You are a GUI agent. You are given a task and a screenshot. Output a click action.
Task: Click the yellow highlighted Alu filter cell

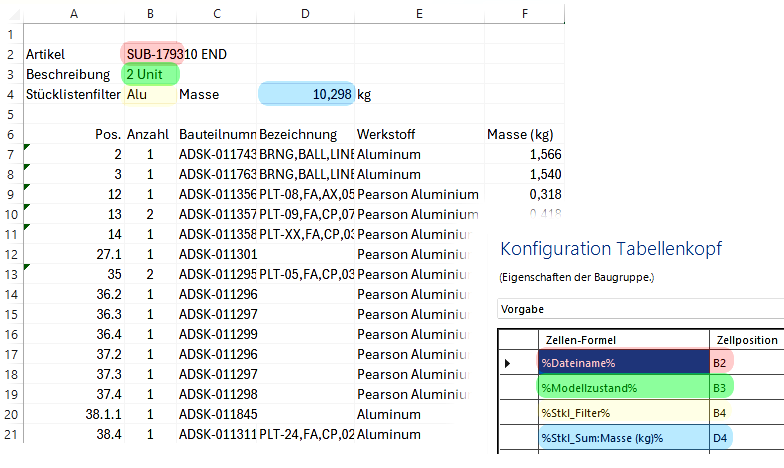click(150, 94)
